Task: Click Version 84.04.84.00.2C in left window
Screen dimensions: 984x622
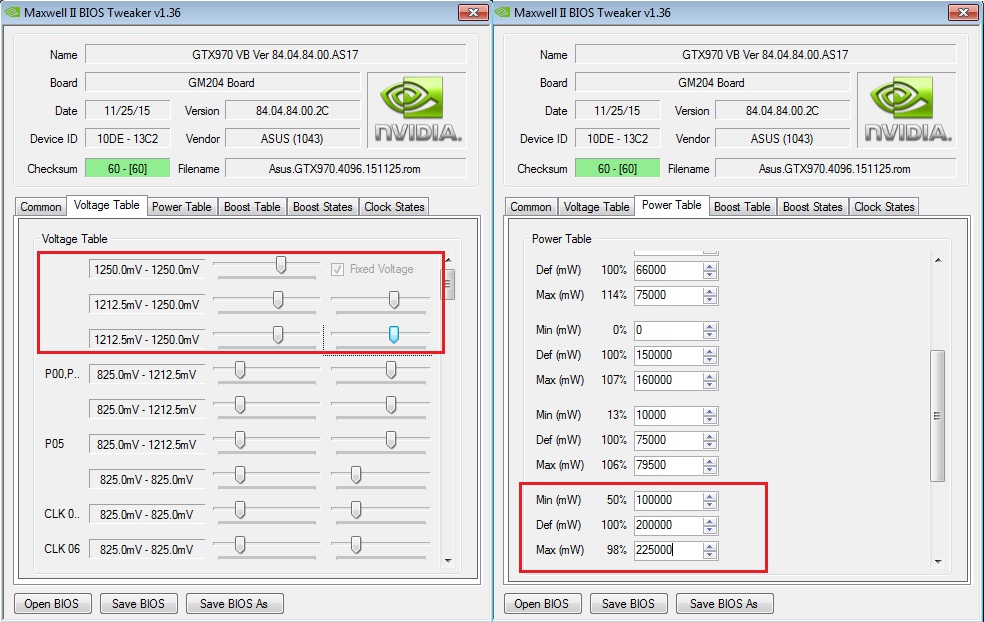Action: coord(292,110)
